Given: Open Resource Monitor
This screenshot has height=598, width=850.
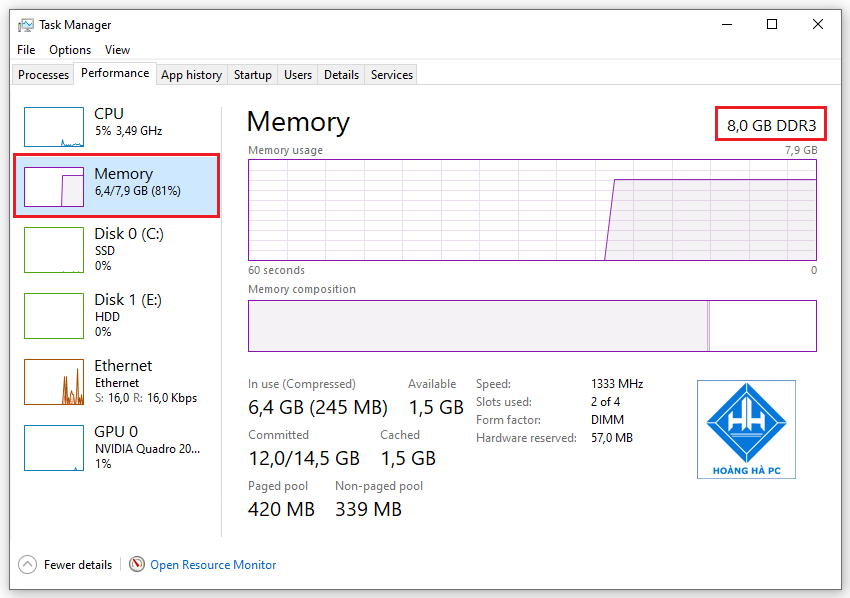Looking at the screenshot, I should point(212,564).
